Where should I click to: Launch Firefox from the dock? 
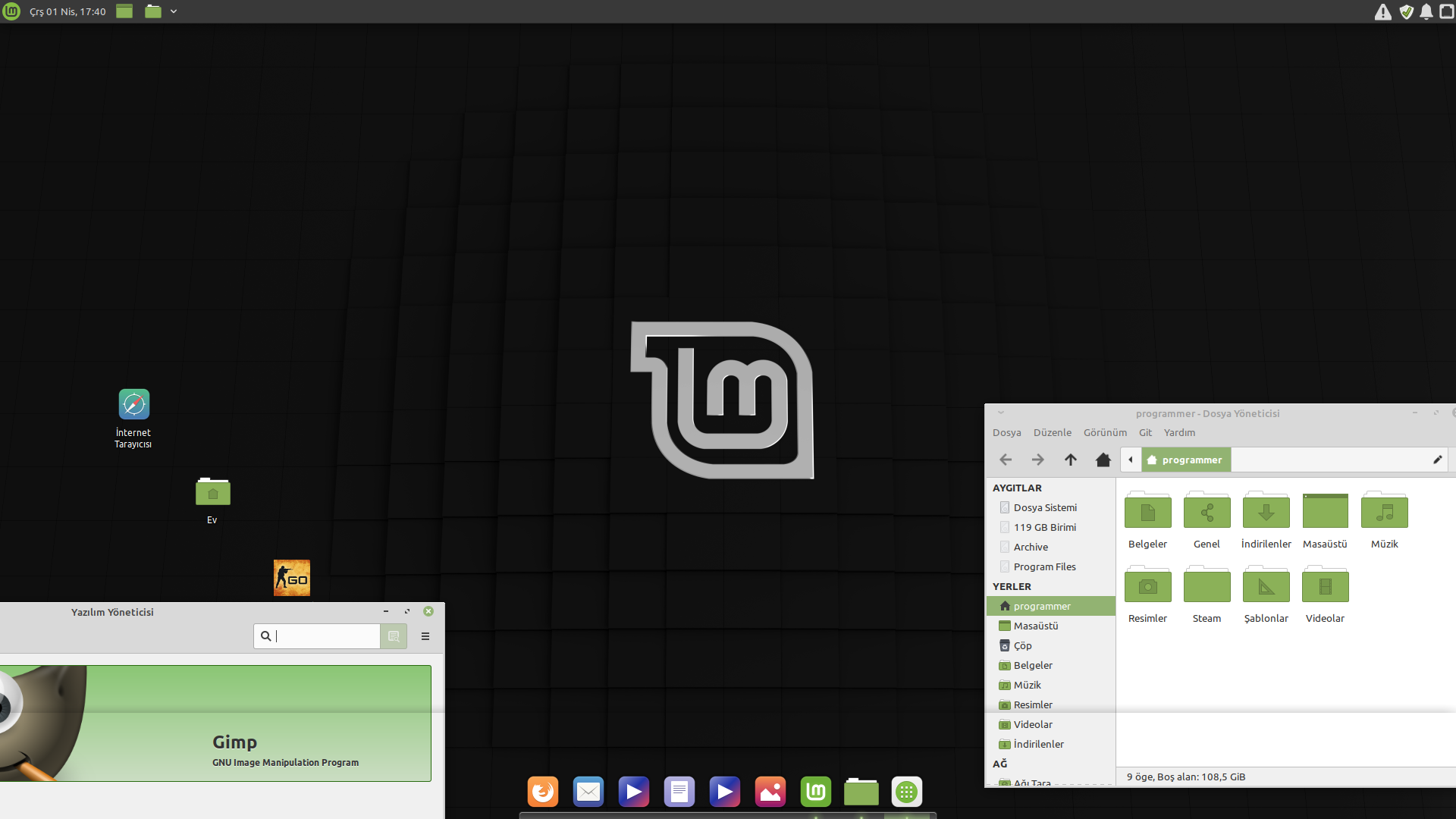pyautogui.click(x=543, y=792)
